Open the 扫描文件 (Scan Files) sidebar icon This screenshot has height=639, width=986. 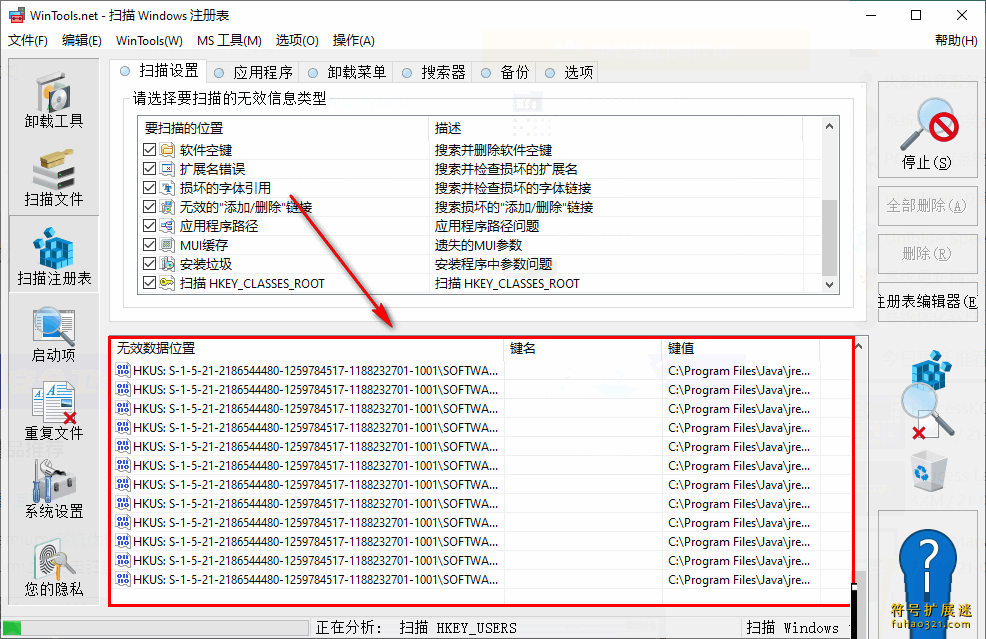(x=53, y=178)
